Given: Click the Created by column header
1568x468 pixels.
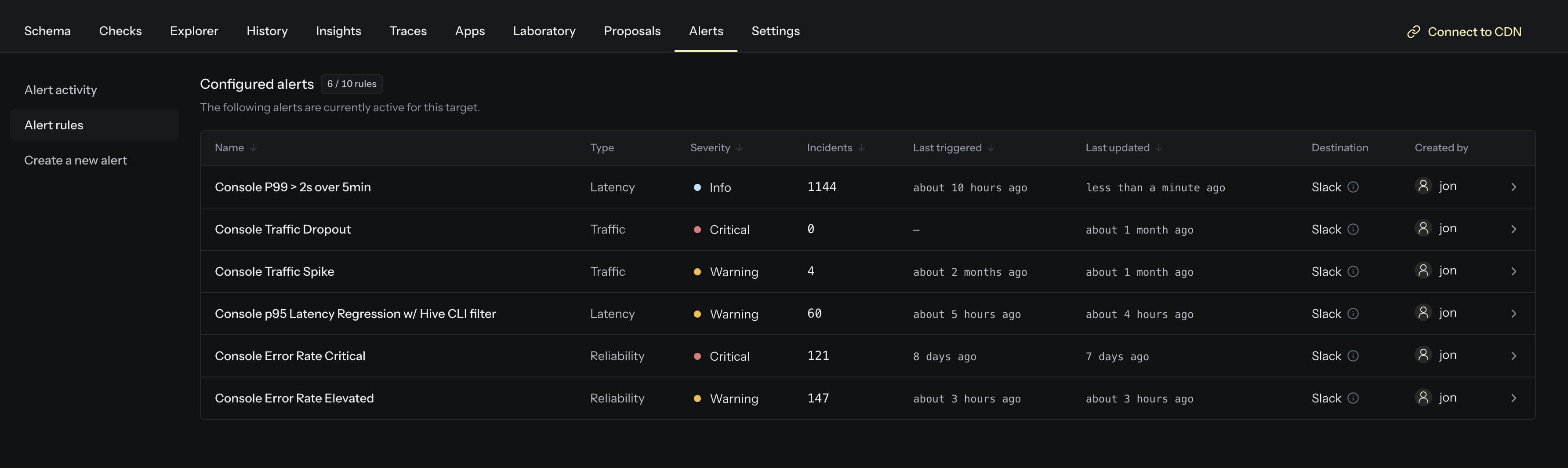Looking at the screenshot, I should 1441,148.
